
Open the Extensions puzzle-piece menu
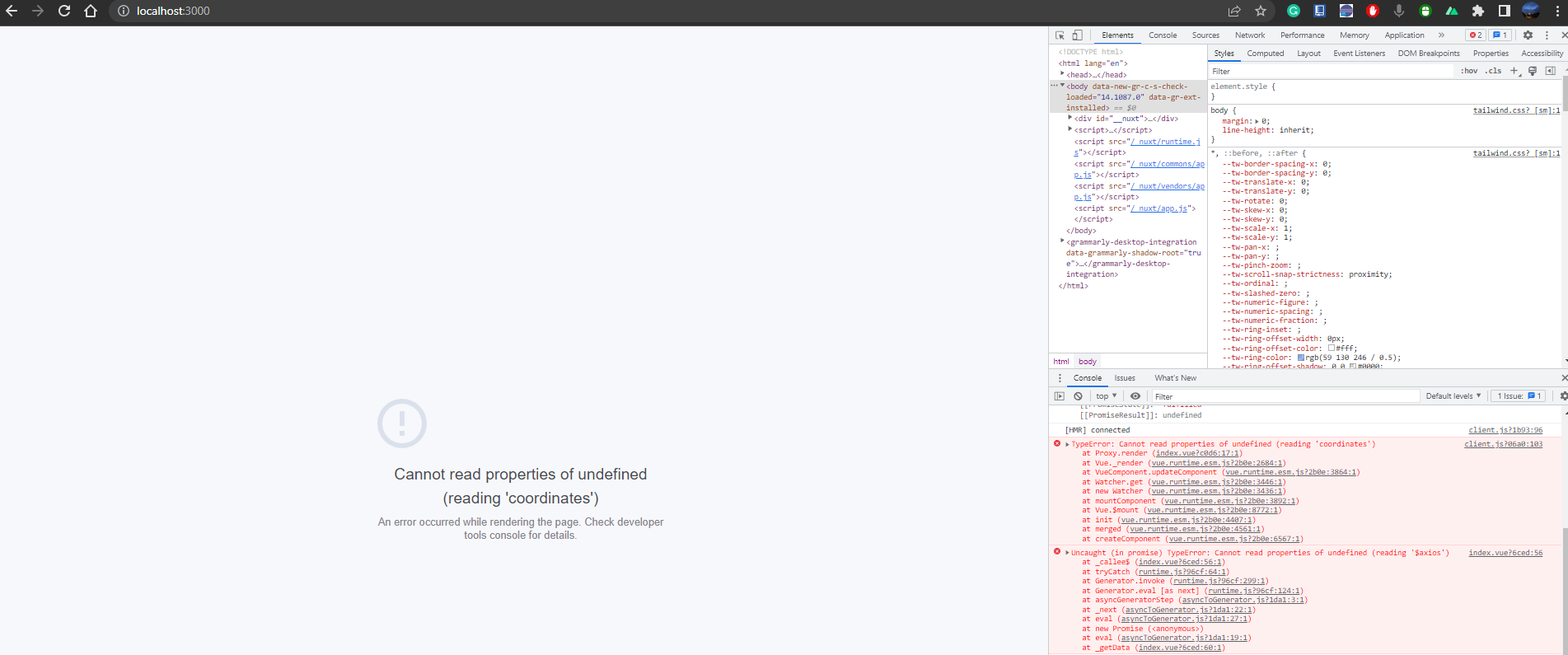[x=1478, y=11]
